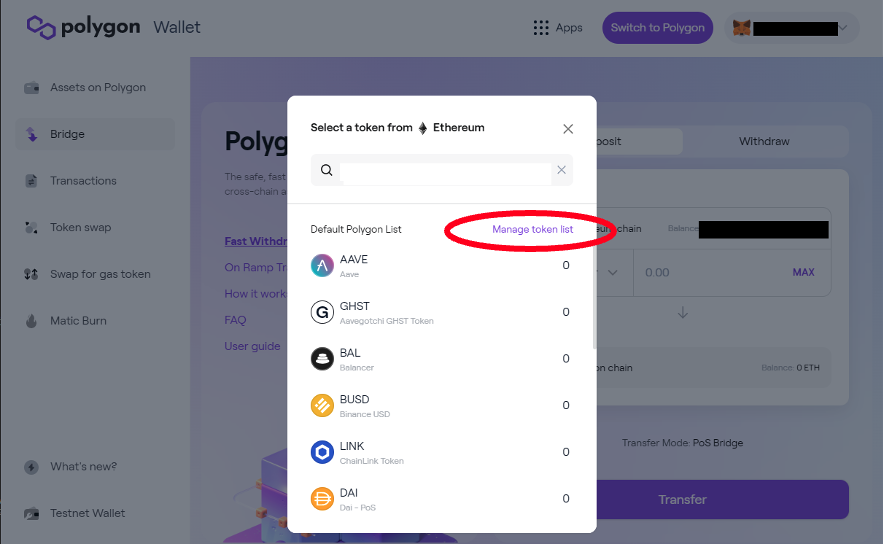The height and width of the screenshot is (545, 883).
Task: Click Manage token list link
Action: pyautogui.click(x=532, y=230)
